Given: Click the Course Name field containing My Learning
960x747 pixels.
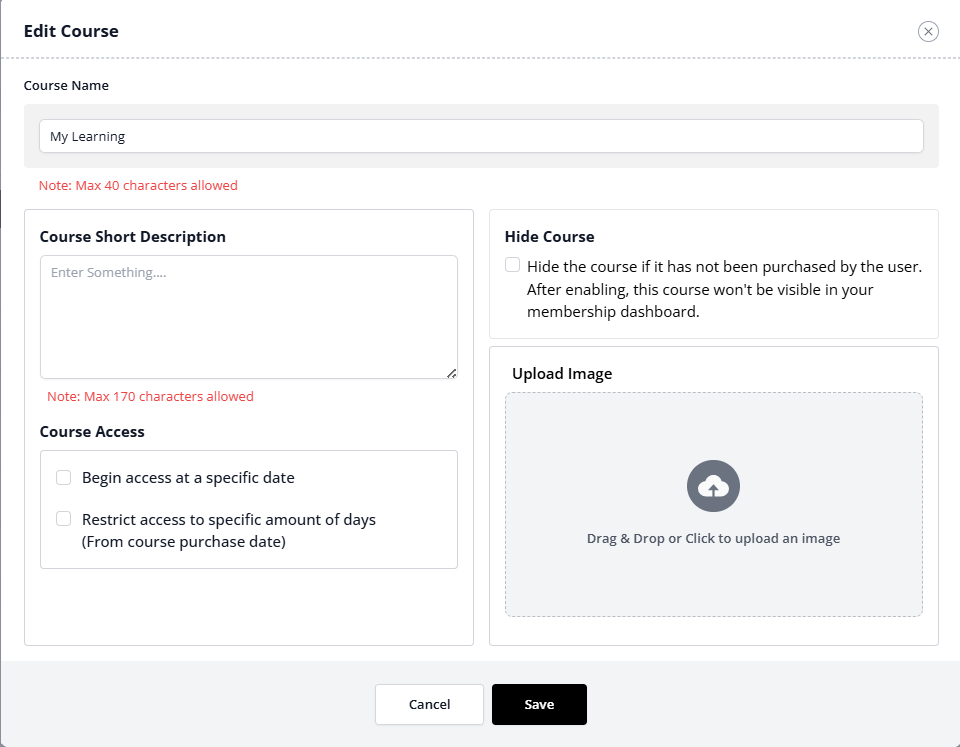Looking at the screenshot, I should coord(481,136).
